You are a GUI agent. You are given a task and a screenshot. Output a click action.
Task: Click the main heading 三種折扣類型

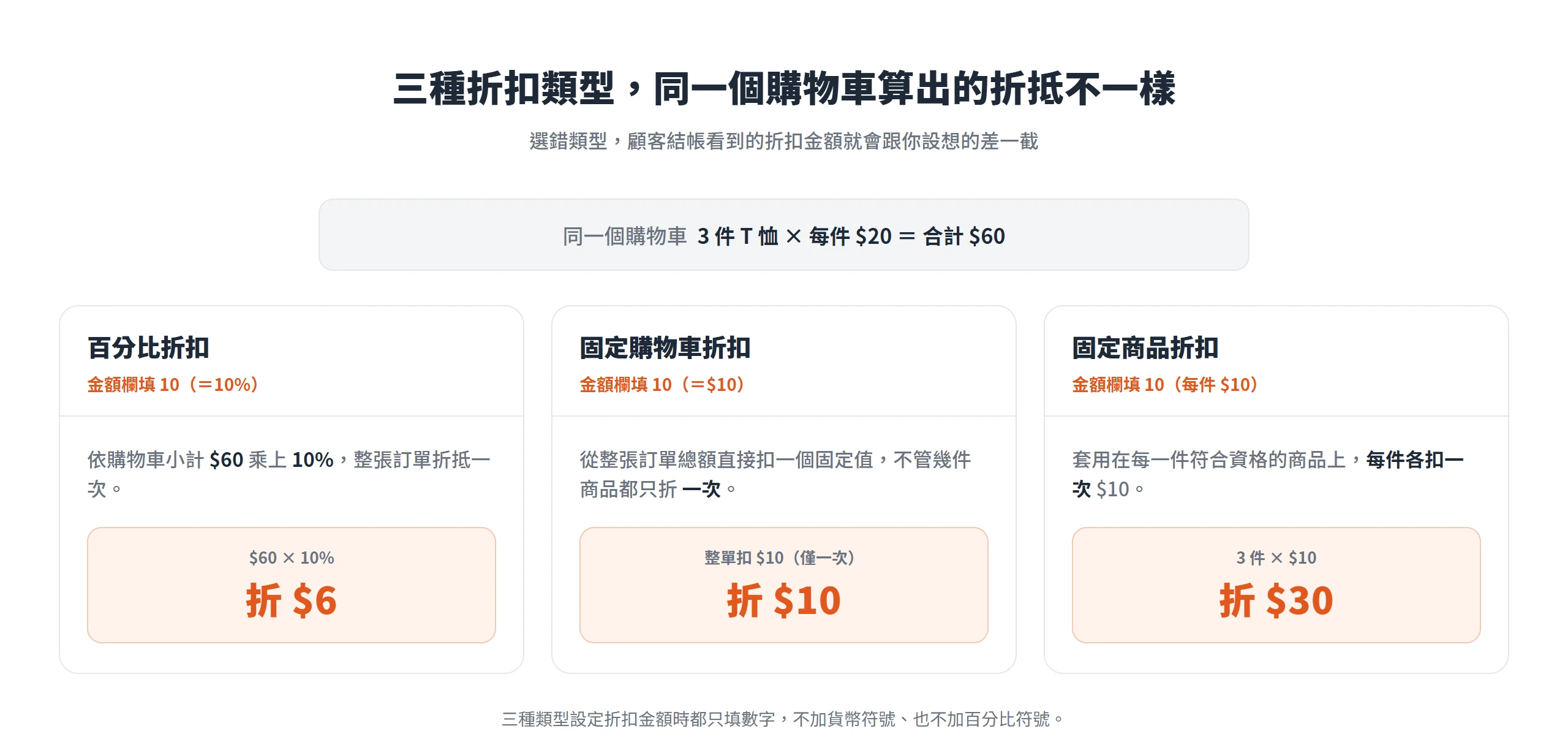(784, 89)
